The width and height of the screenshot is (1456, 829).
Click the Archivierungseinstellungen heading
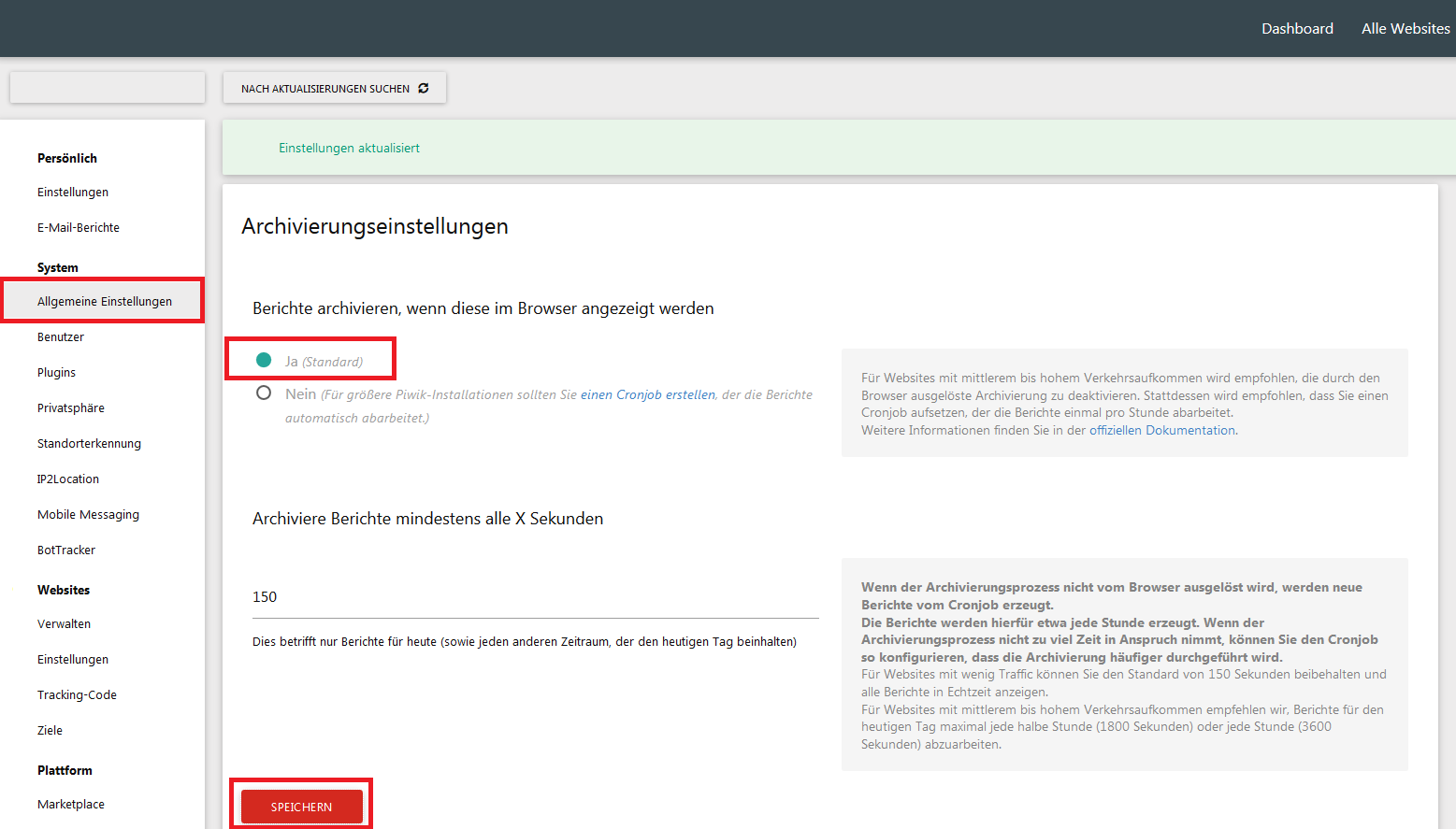[375, 226]
